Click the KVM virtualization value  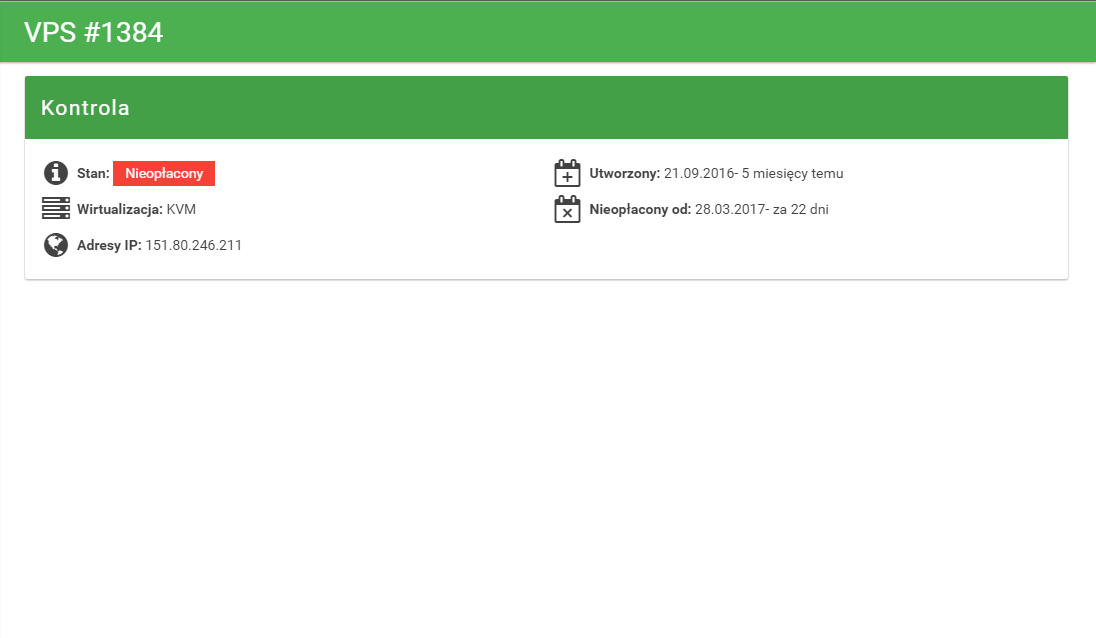(x=181, y=209)
